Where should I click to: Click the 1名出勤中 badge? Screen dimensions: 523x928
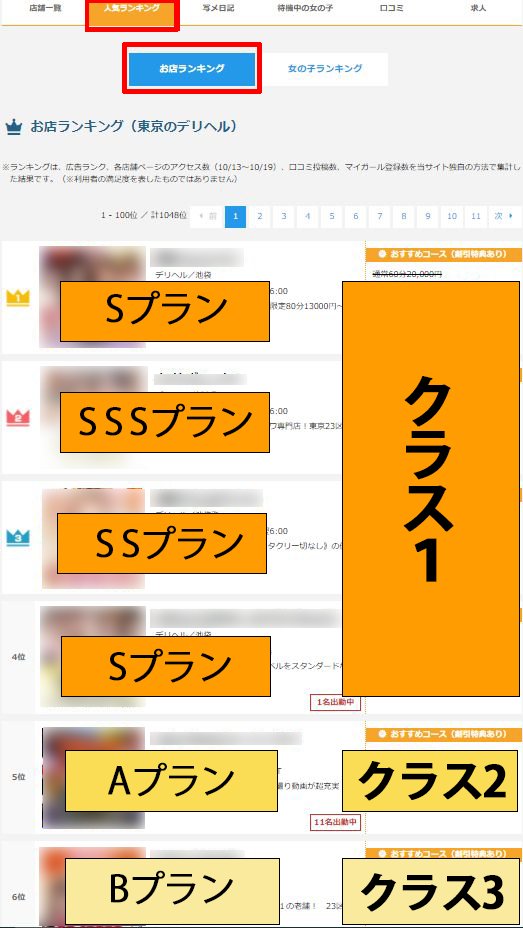click(335, 703)
